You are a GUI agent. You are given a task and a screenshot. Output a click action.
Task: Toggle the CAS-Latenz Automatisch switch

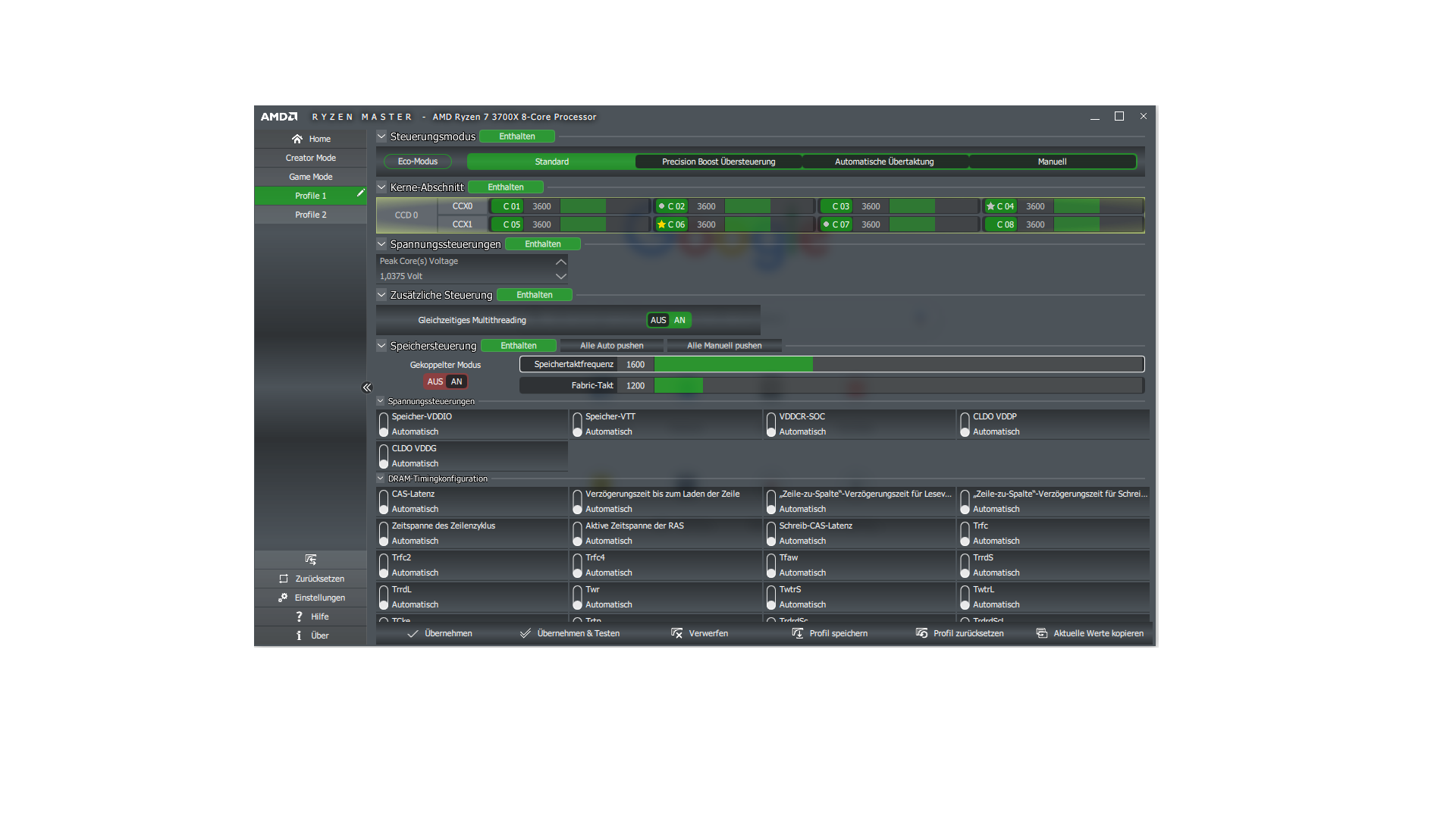pos(384,501)
